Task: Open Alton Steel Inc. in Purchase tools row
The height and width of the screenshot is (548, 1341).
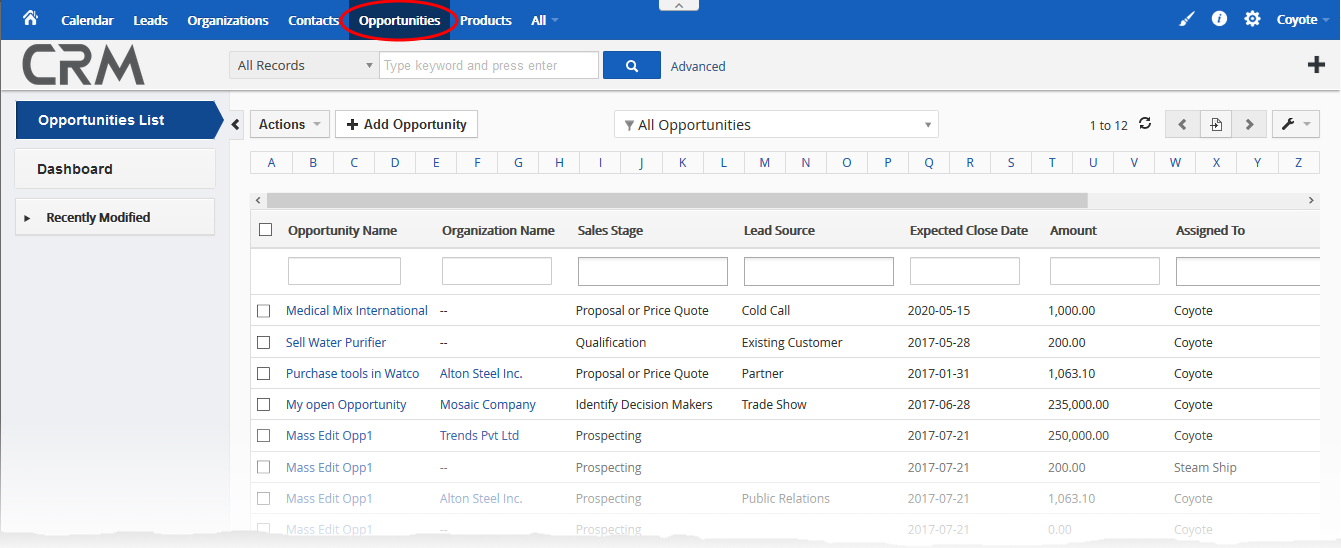Action: click(x=481, y=373)
